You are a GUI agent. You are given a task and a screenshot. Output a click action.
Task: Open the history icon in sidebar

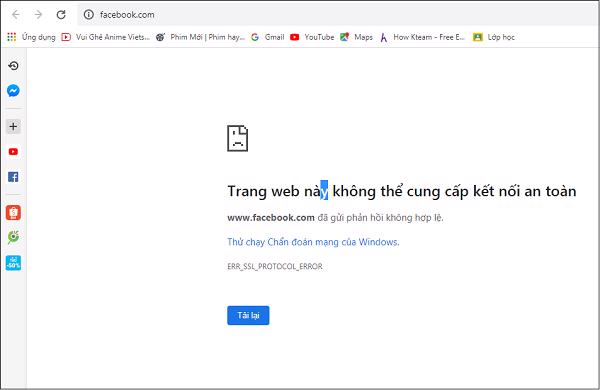click(13, 66)
